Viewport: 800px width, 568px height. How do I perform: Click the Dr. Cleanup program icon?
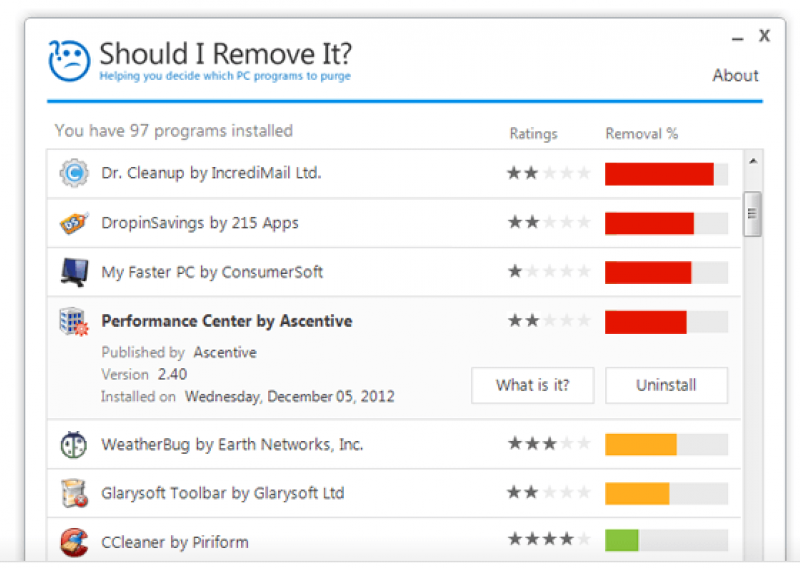point(74,173)
